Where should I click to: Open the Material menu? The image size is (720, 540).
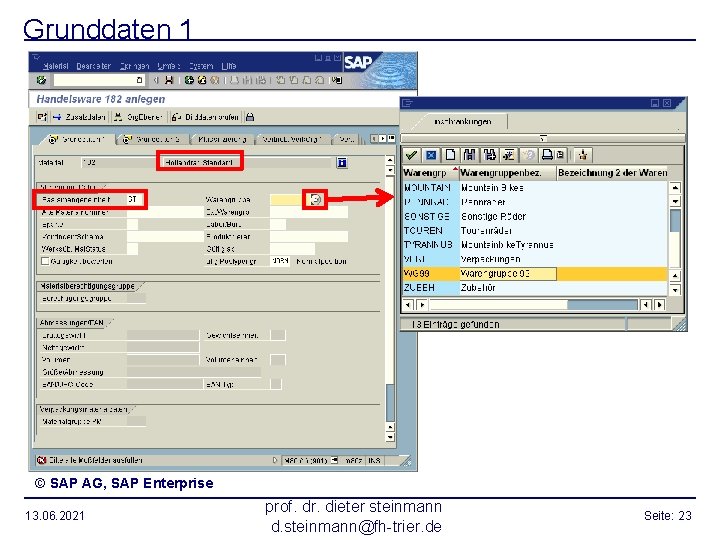(56, 66)
